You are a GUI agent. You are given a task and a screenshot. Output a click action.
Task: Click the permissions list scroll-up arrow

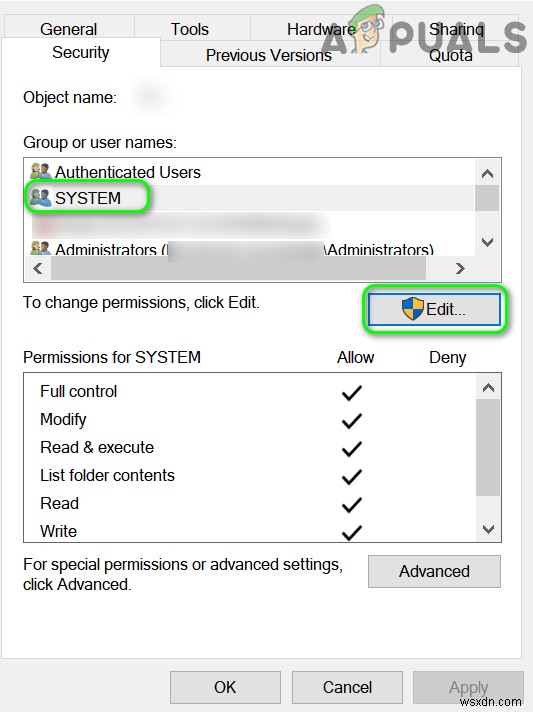tap(489, 387)
